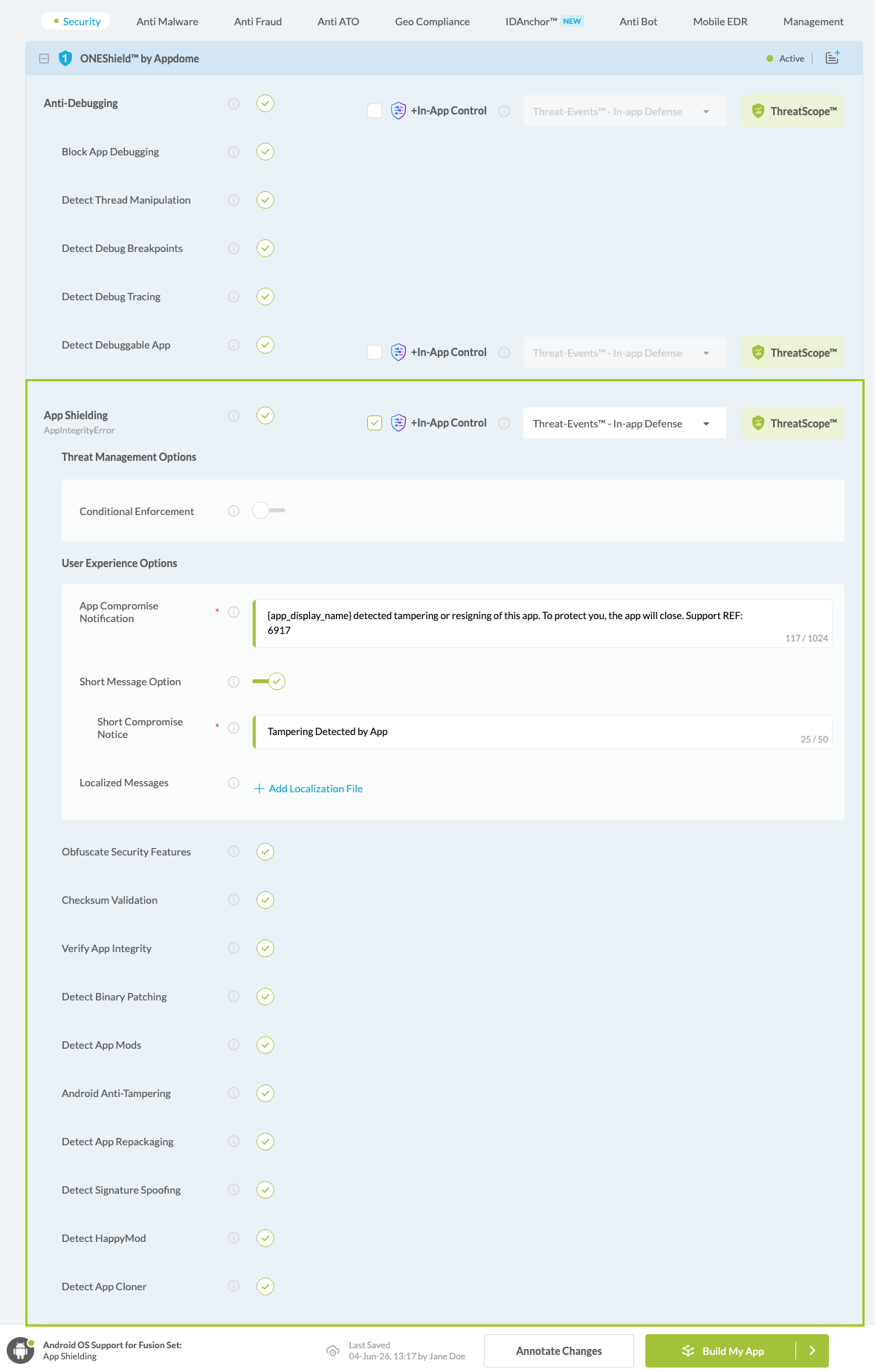Screen dimensions: 875x1372
Task: Toggle the Anti-Debugging feature checkmark
Action: (265, 103)
